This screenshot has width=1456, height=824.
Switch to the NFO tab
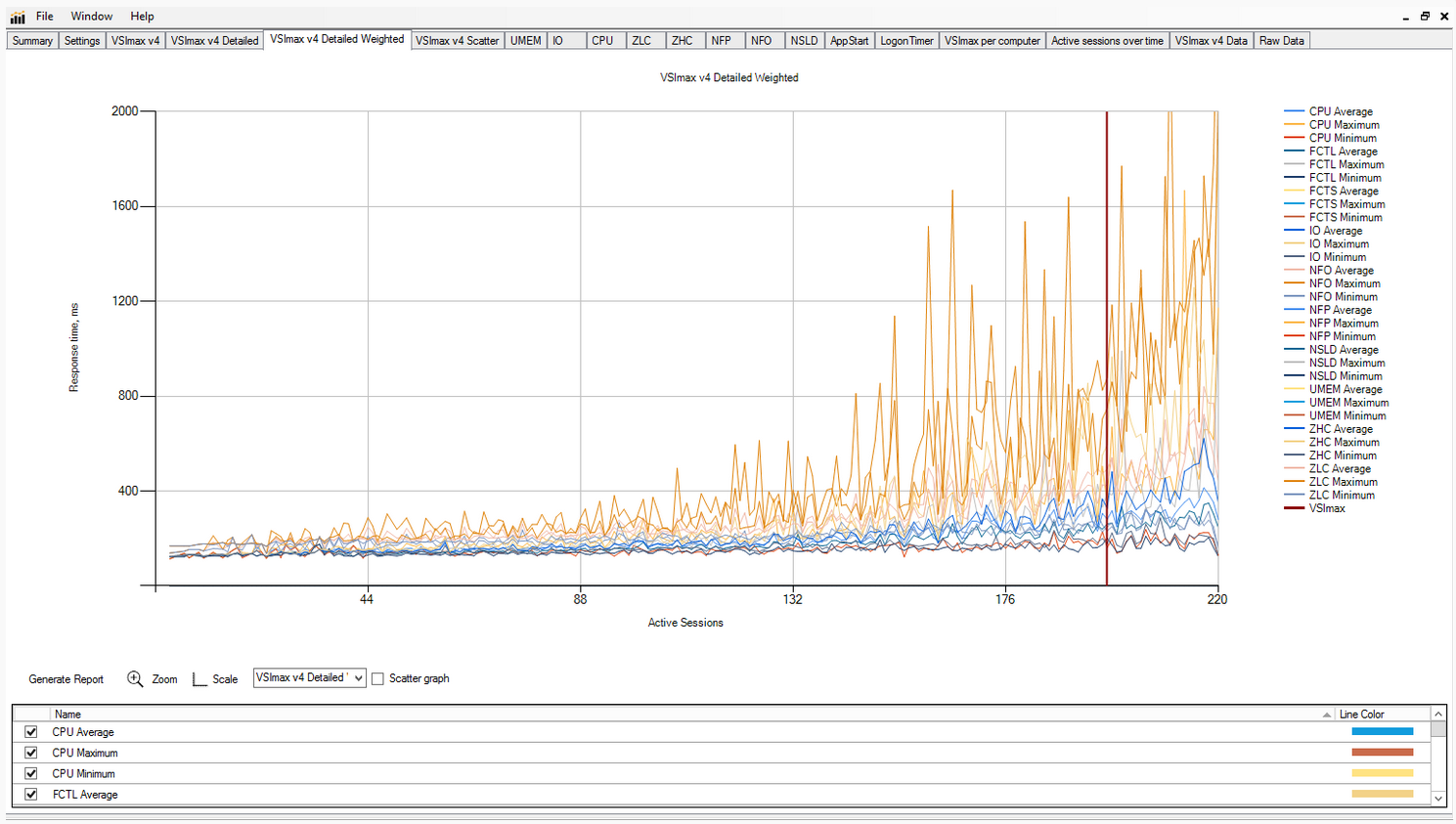(x=765, y=41)
